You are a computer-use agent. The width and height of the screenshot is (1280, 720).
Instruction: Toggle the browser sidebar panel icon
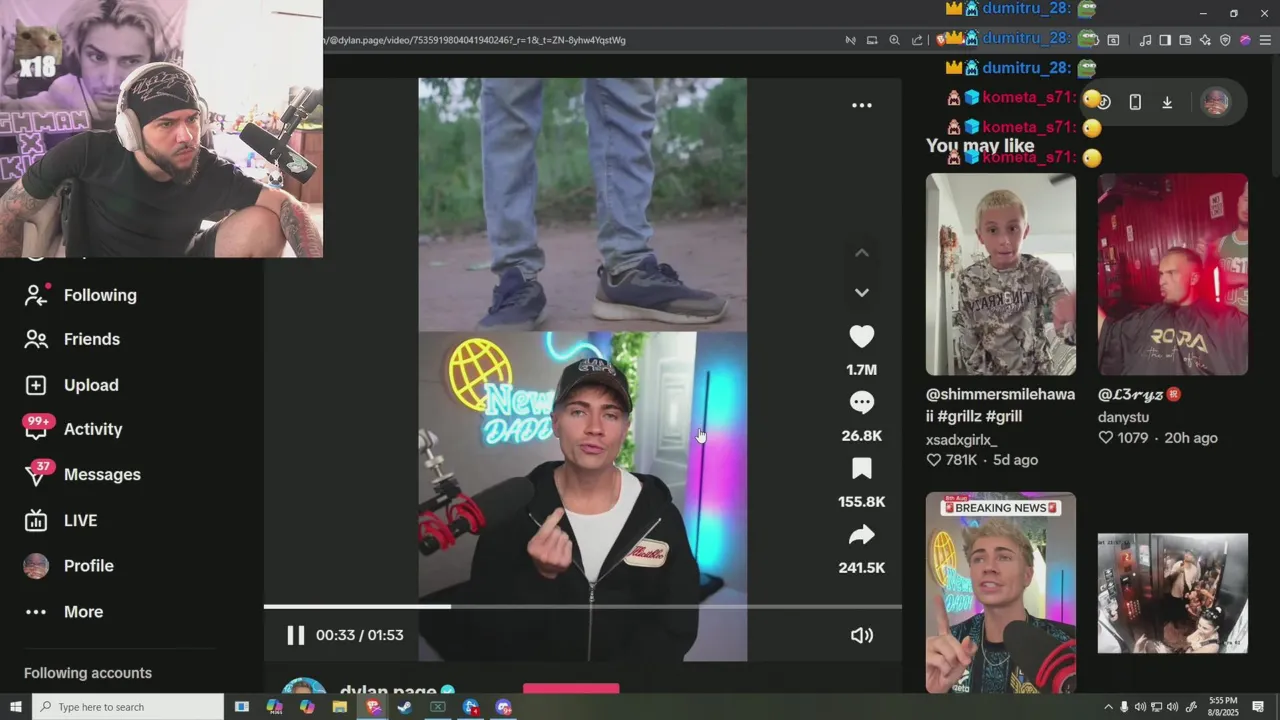tap(1165, 40)
